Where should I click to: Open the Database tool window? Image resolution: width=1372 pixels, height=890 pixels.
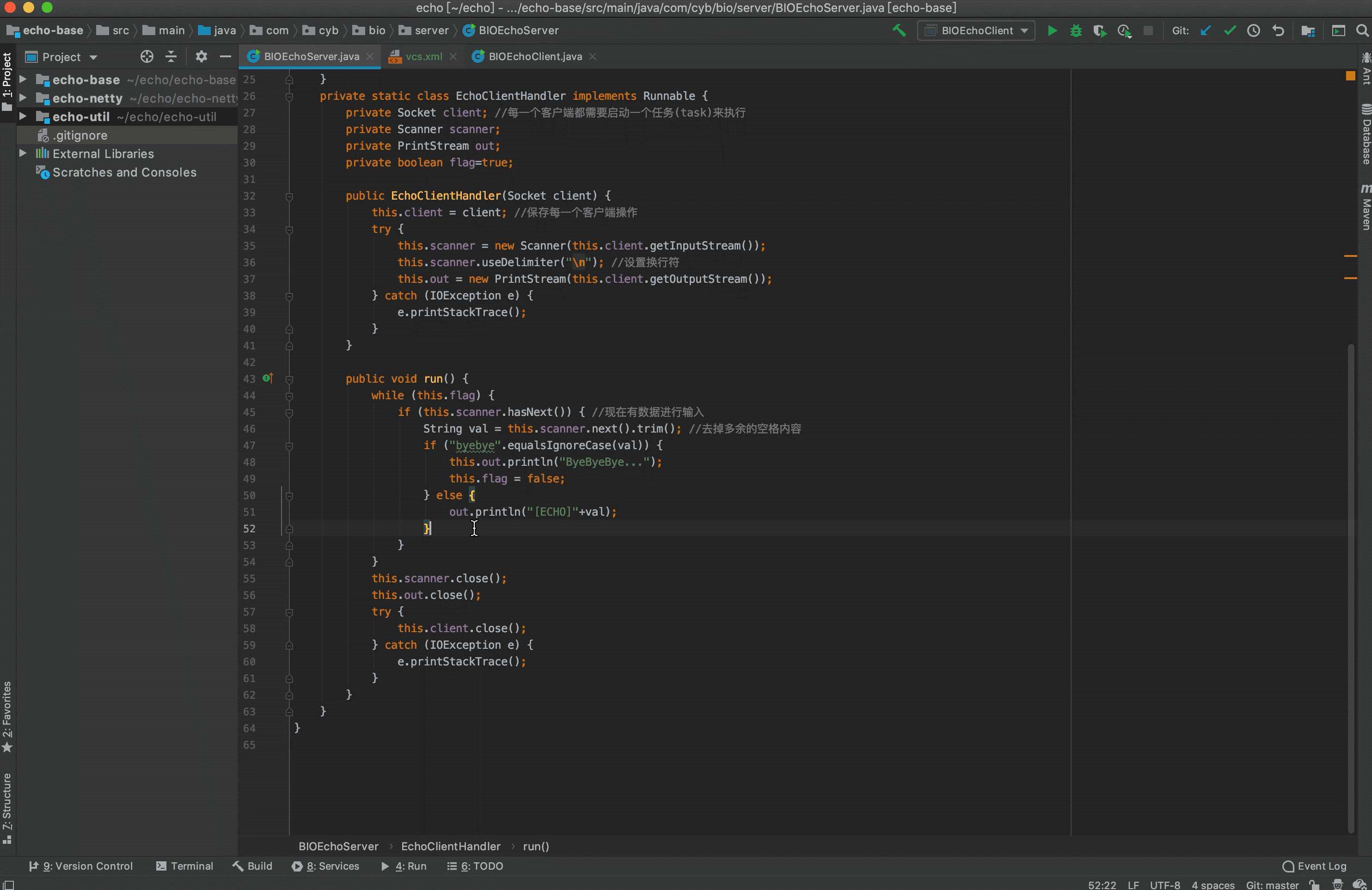point(1366,134)
